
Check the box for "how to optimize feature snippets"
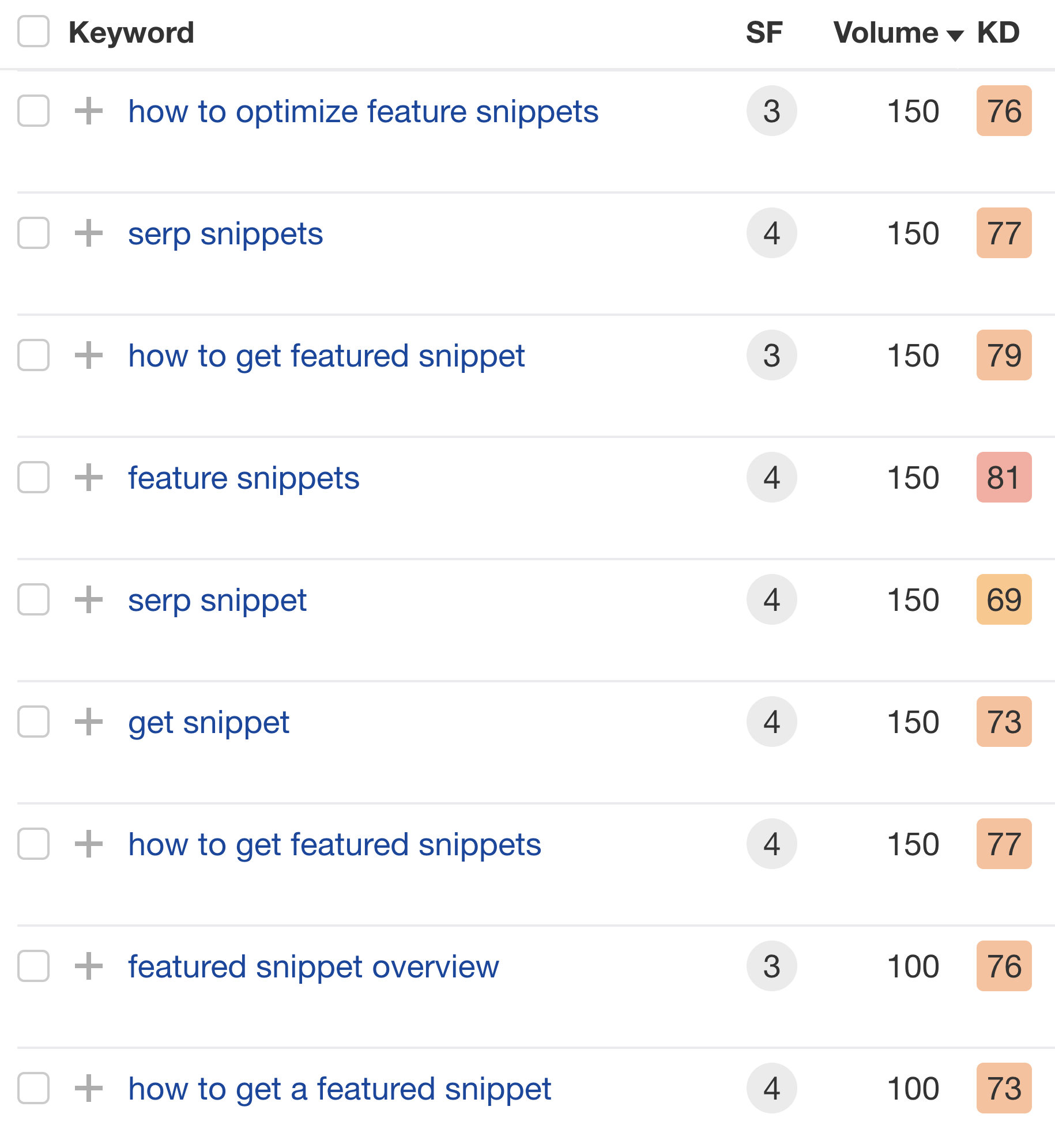[33, 111]
